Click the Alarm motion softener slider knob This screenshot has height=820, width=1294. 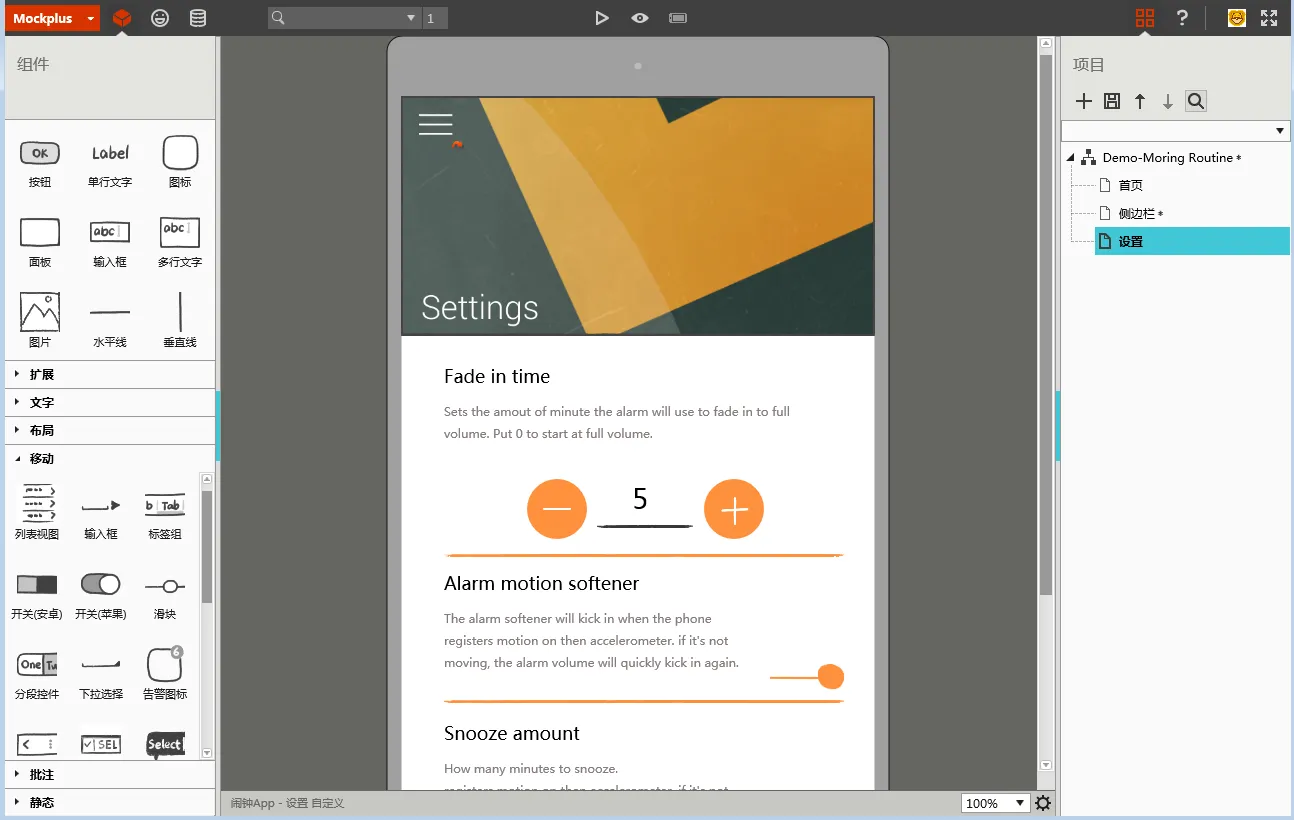(831, 677)
